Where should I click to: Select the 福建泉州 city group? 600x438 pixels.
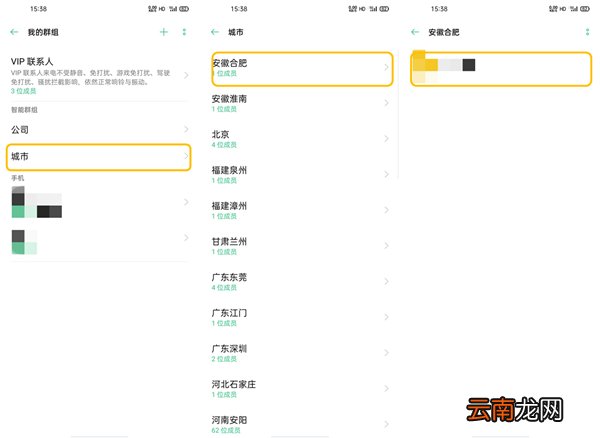click(x=302, y=174)
